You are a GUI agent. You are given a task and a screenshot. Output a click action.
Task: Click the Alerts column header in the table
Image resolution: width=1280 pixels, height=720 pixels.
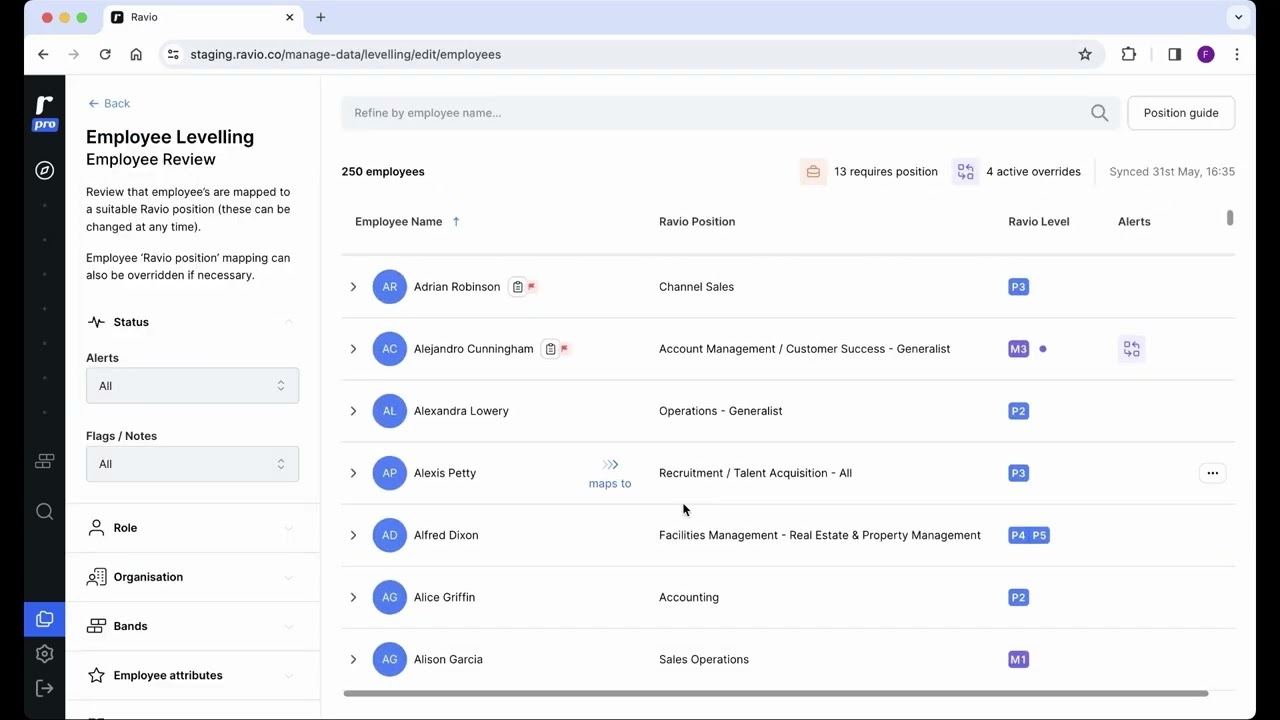(1134, 222)
